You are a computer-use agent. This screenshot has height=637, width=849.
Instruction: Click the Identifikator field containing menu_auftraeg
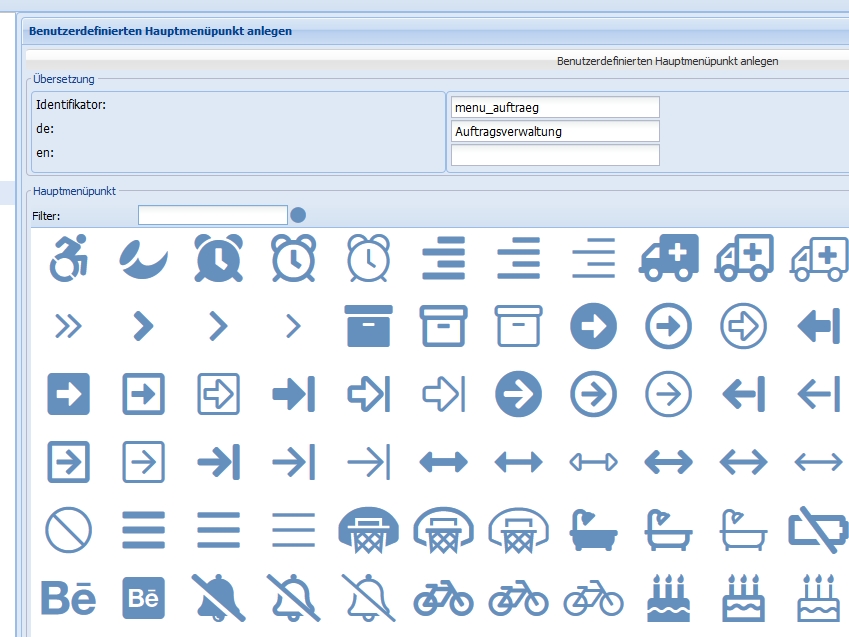pyautogui.click(x=555, y=107)
